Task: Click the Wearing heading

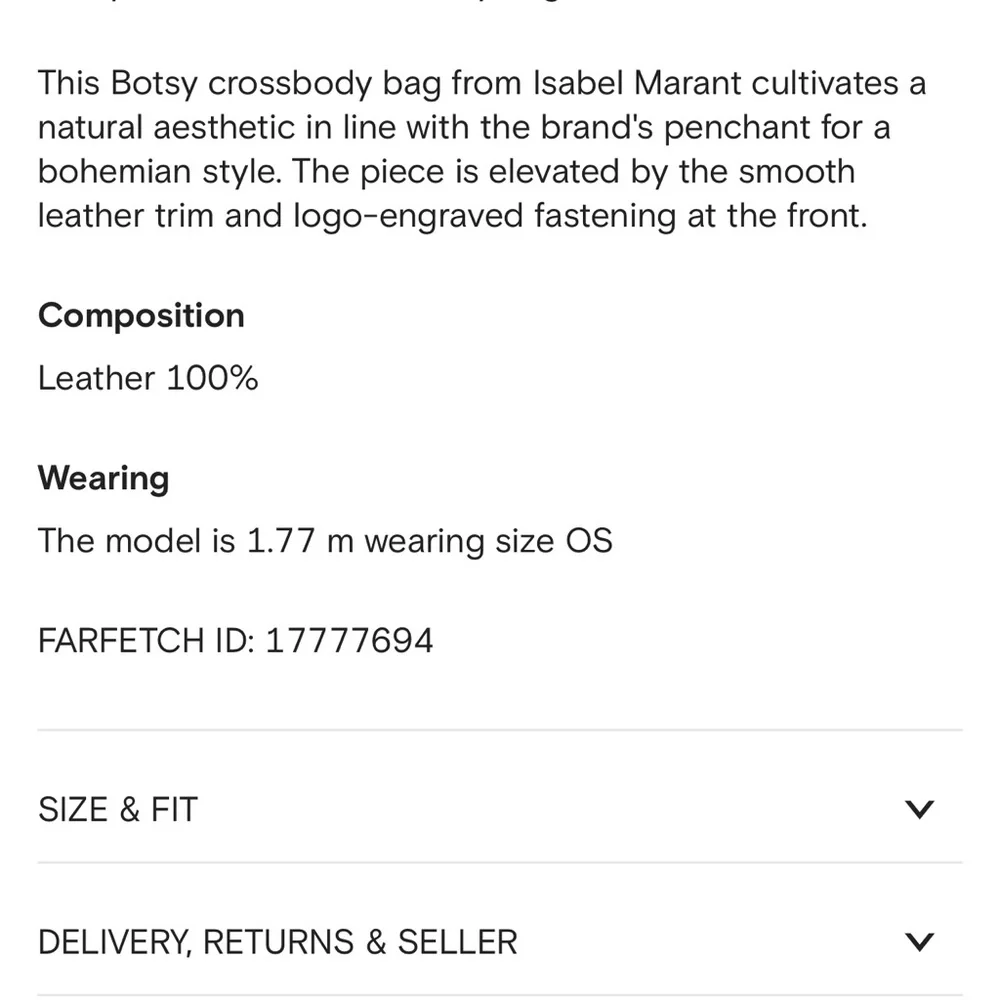Action: coord(103,478)
